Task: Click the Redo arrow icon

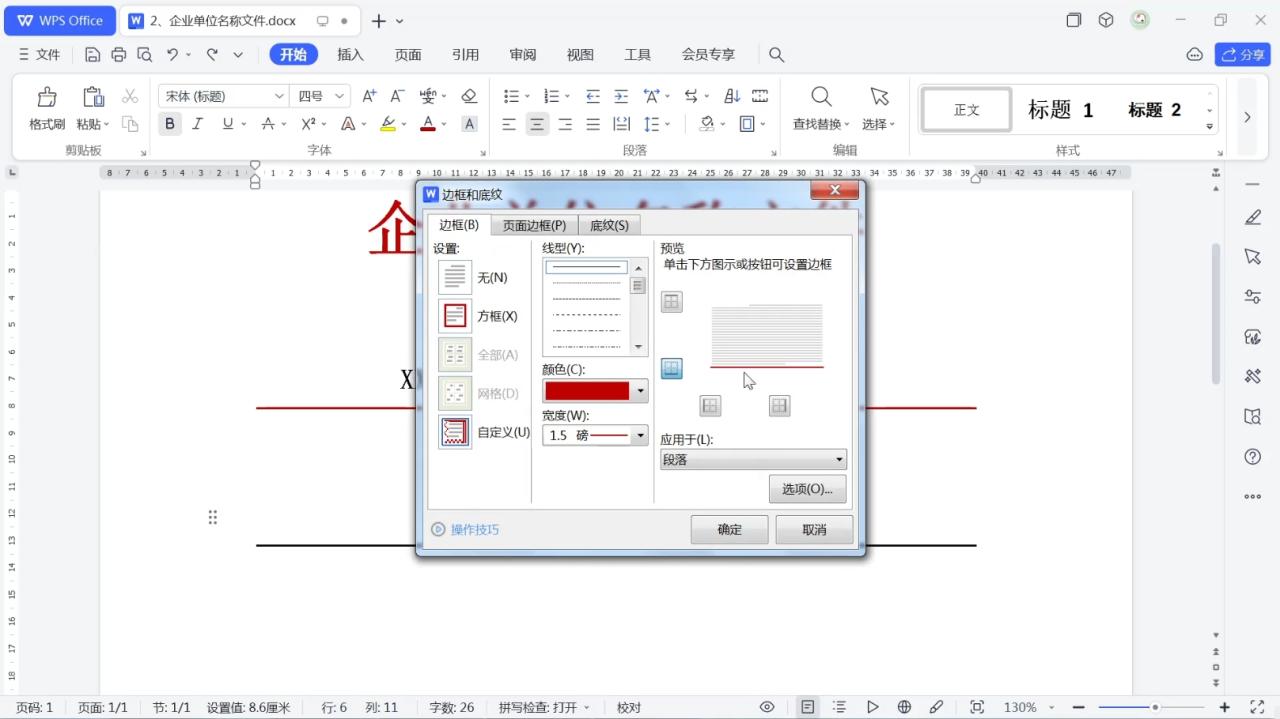Action: point(212,54)
